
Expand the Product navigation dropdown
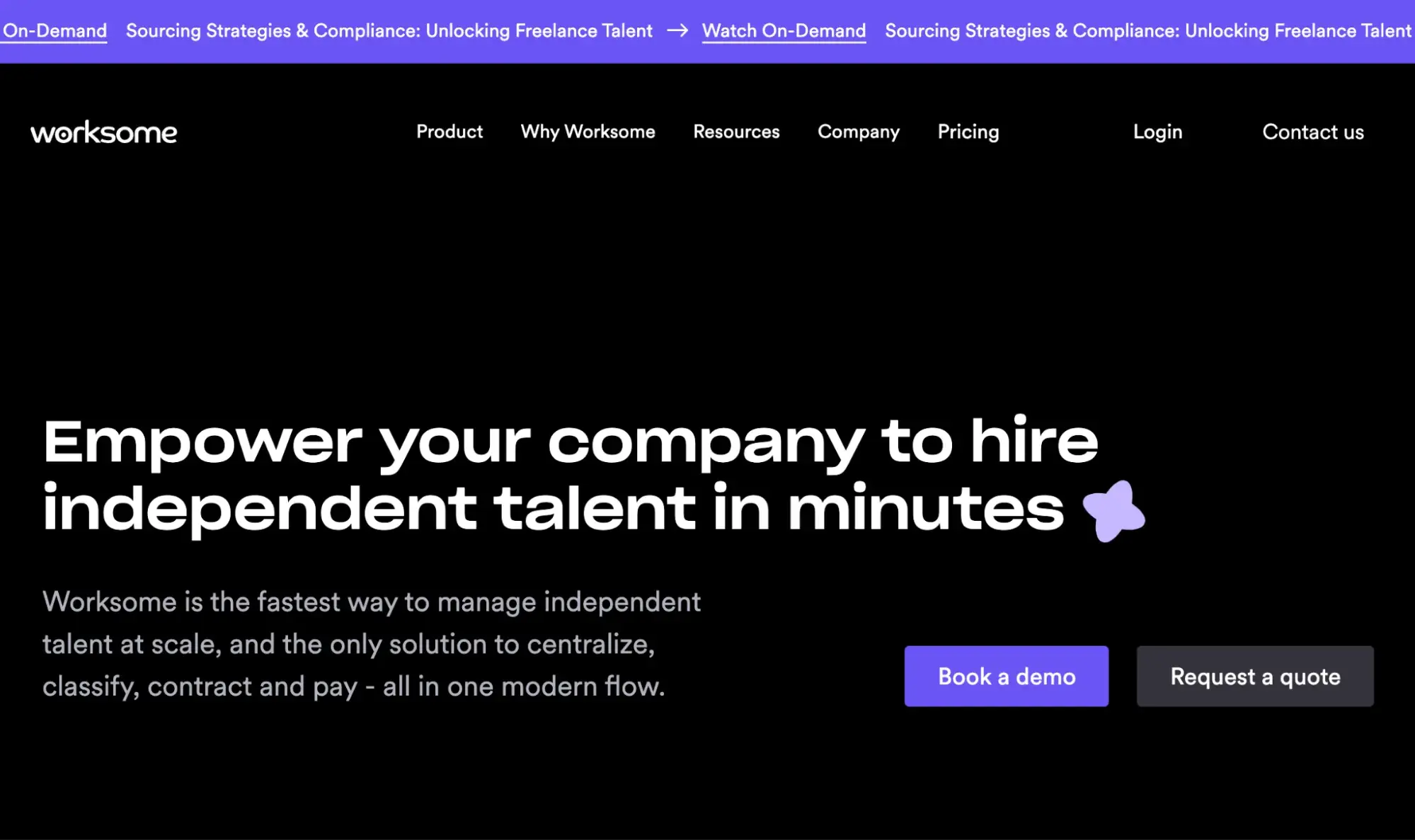tap(449, 131)
